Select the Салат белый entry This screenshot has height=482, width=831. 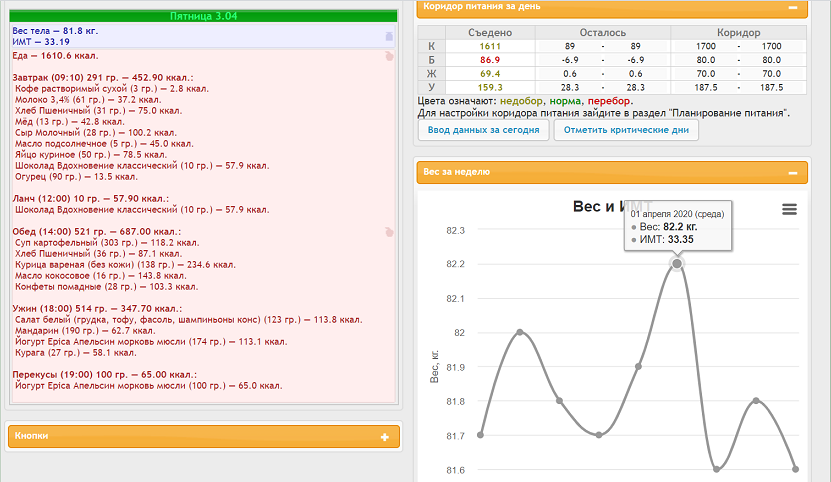[189, 320]
